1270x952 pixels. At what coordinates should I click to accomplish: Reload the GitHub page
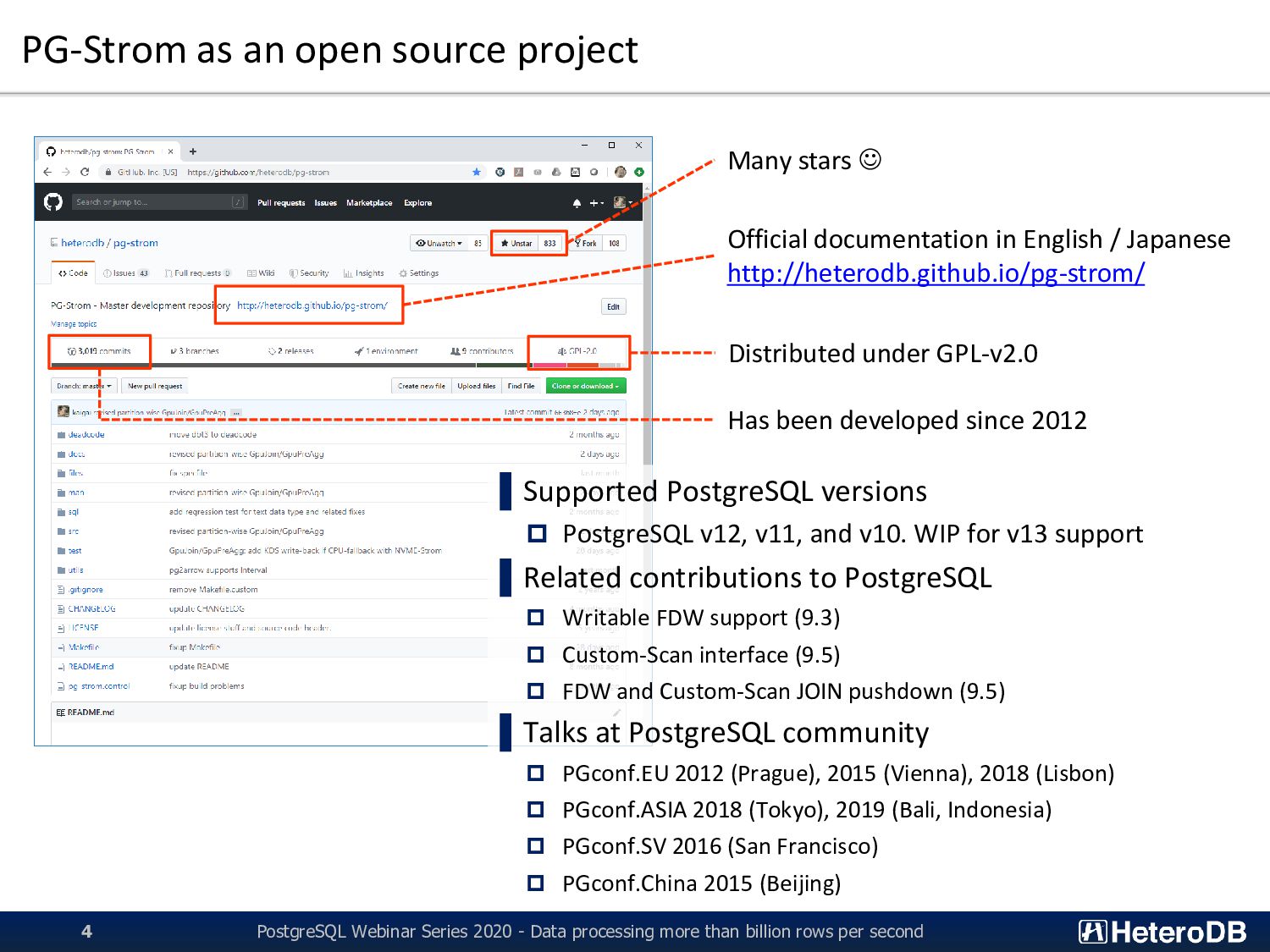(x=85, y=172)
